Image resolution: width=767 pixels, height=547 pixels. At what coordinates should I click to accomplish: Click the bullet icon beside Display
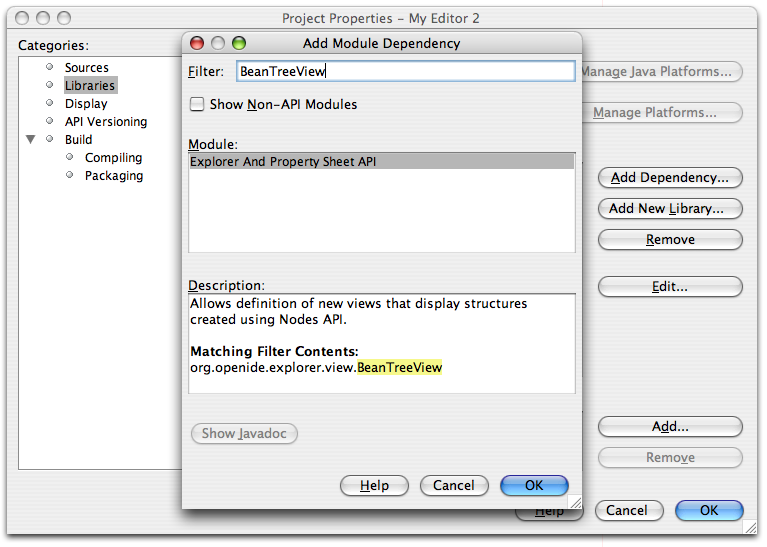(x=49, y=103)
